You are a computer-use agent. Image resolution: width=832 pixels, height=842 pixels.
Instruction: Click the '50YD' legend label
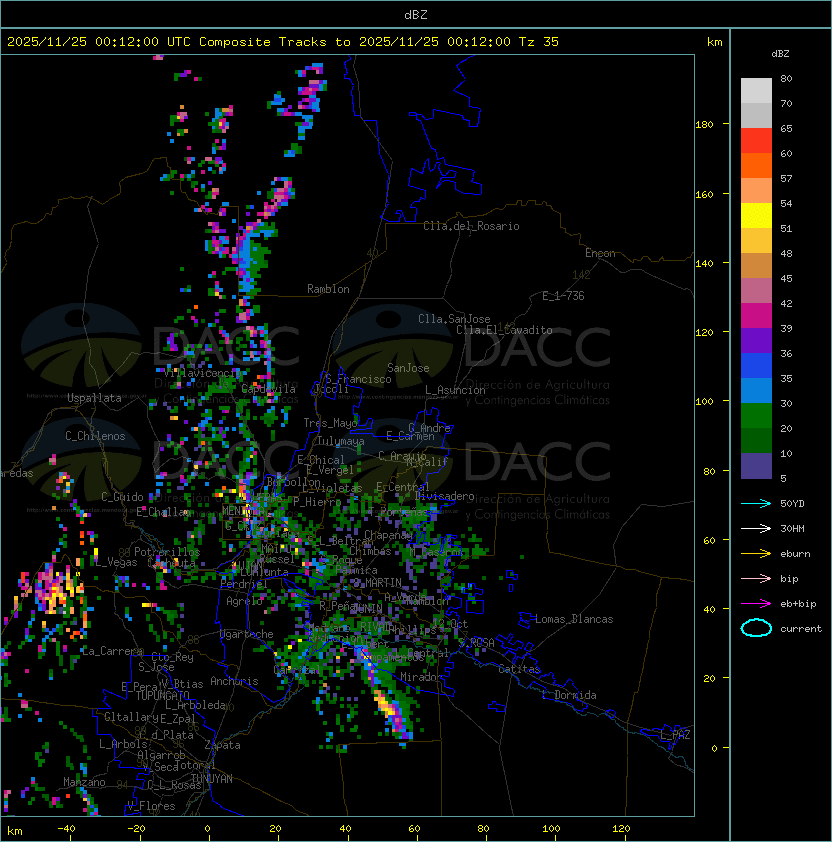pos(792,503)
